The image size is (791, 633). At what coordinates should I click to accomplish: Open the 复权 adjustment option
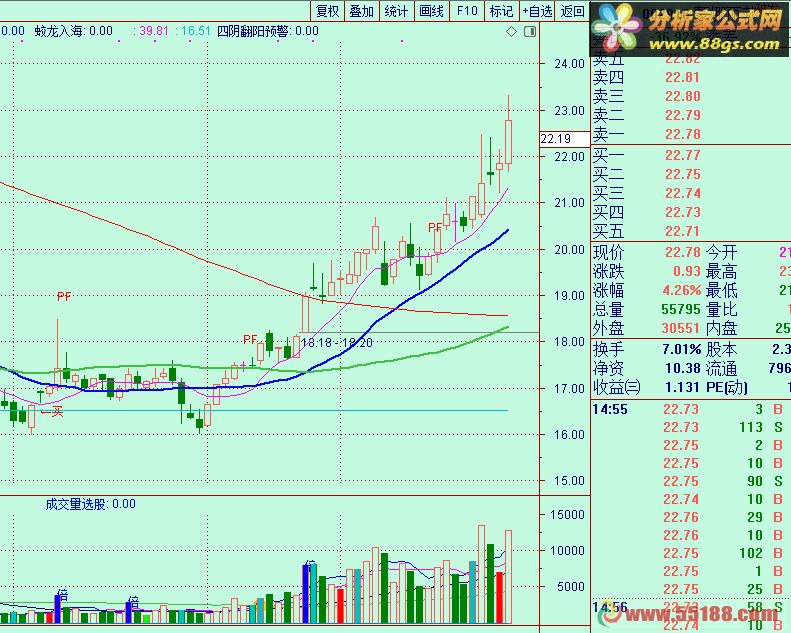327,11
